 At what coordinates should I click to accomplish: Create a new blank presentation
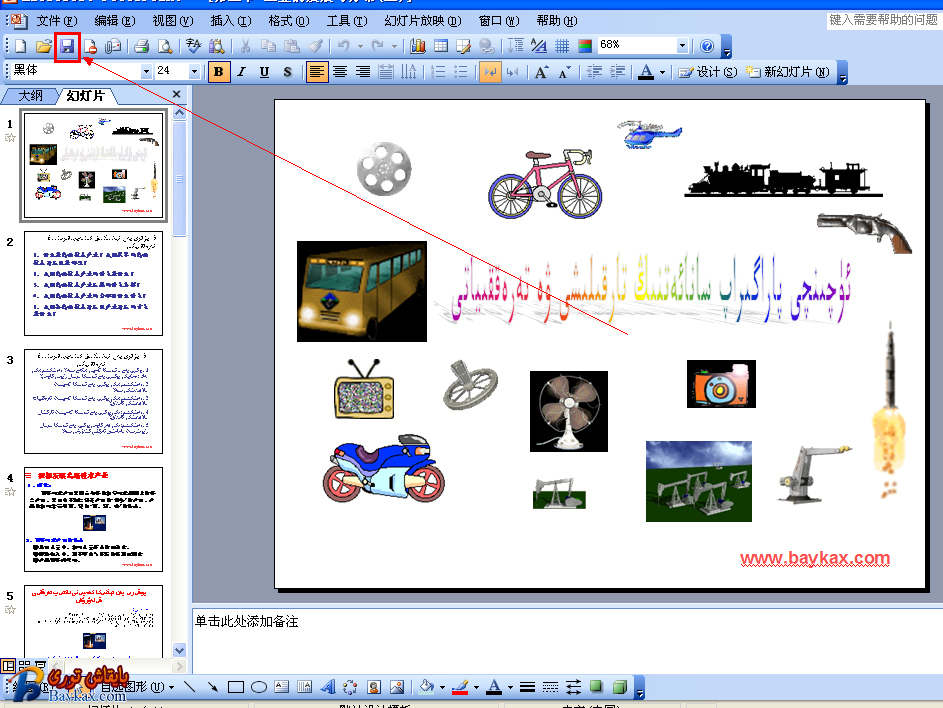(20, 46)
